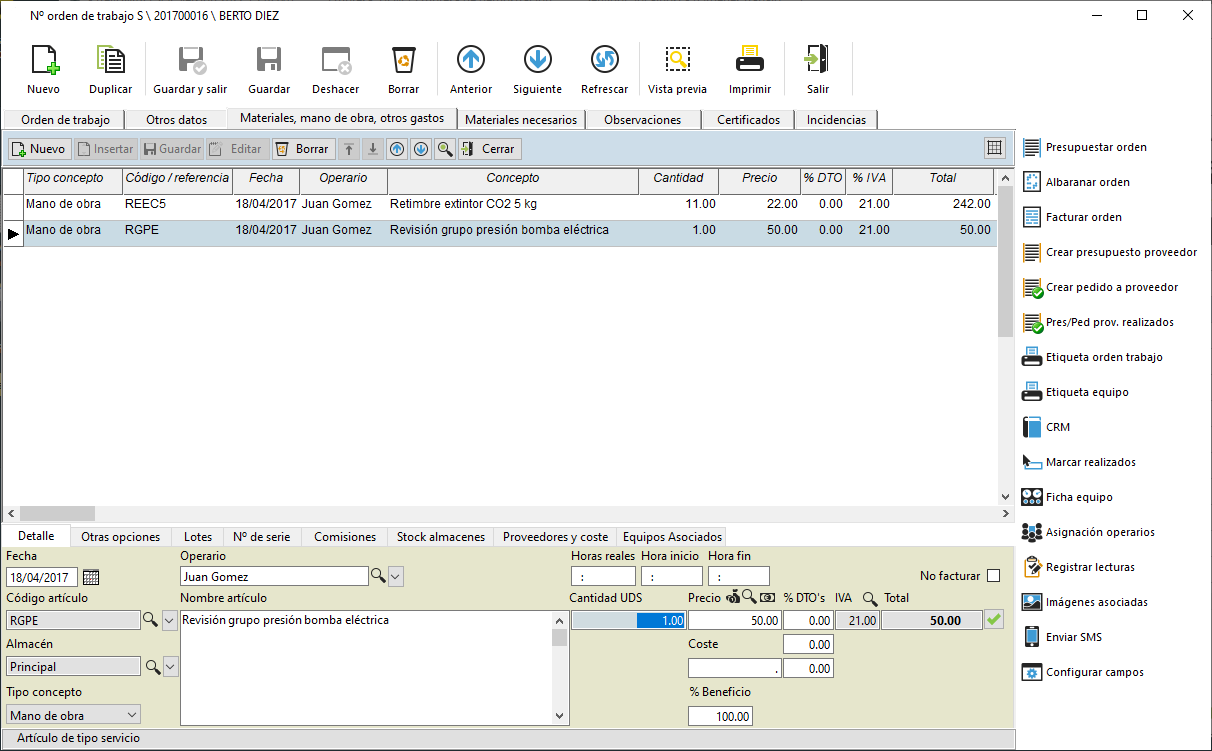This screenshot has height=751, width=1212.
Task: Click the Operario search magnifier
Action: click(378, 576)
